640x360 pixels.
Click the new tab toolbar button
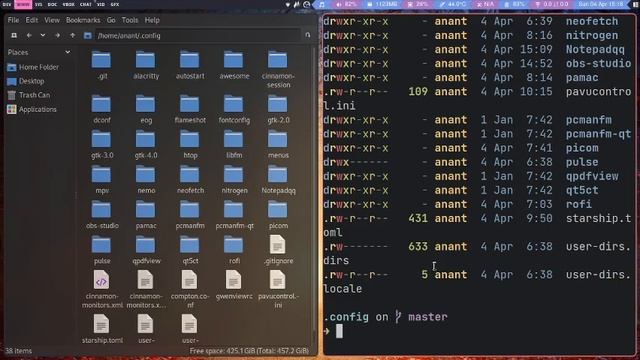[x=14, y=36]
